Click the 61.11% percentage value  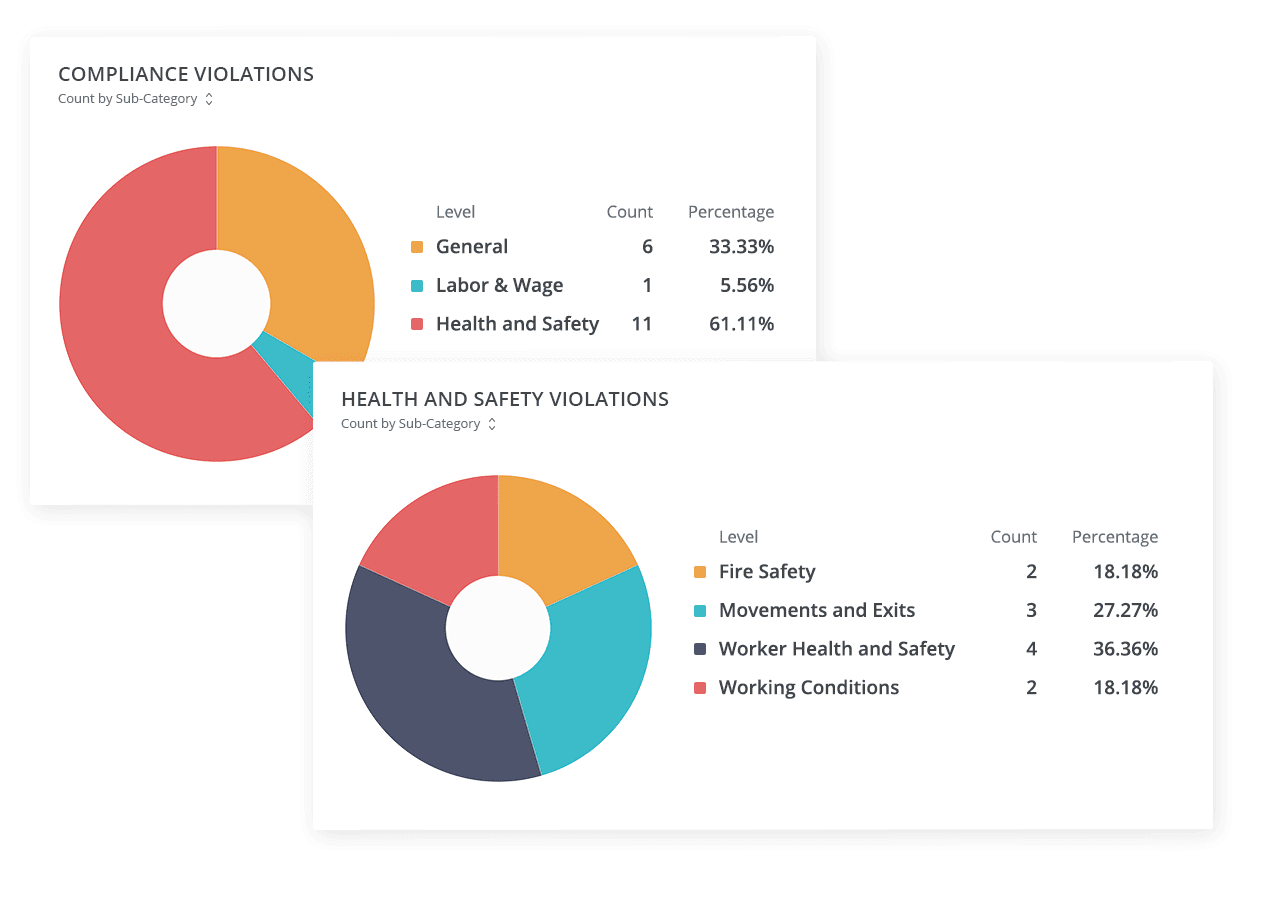(740, 324)
